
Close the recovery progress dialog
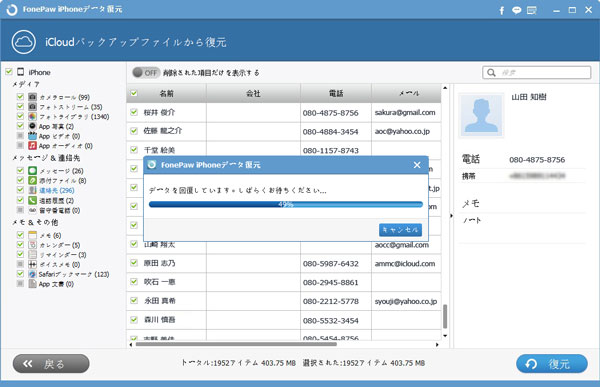(x=417, y=165)
